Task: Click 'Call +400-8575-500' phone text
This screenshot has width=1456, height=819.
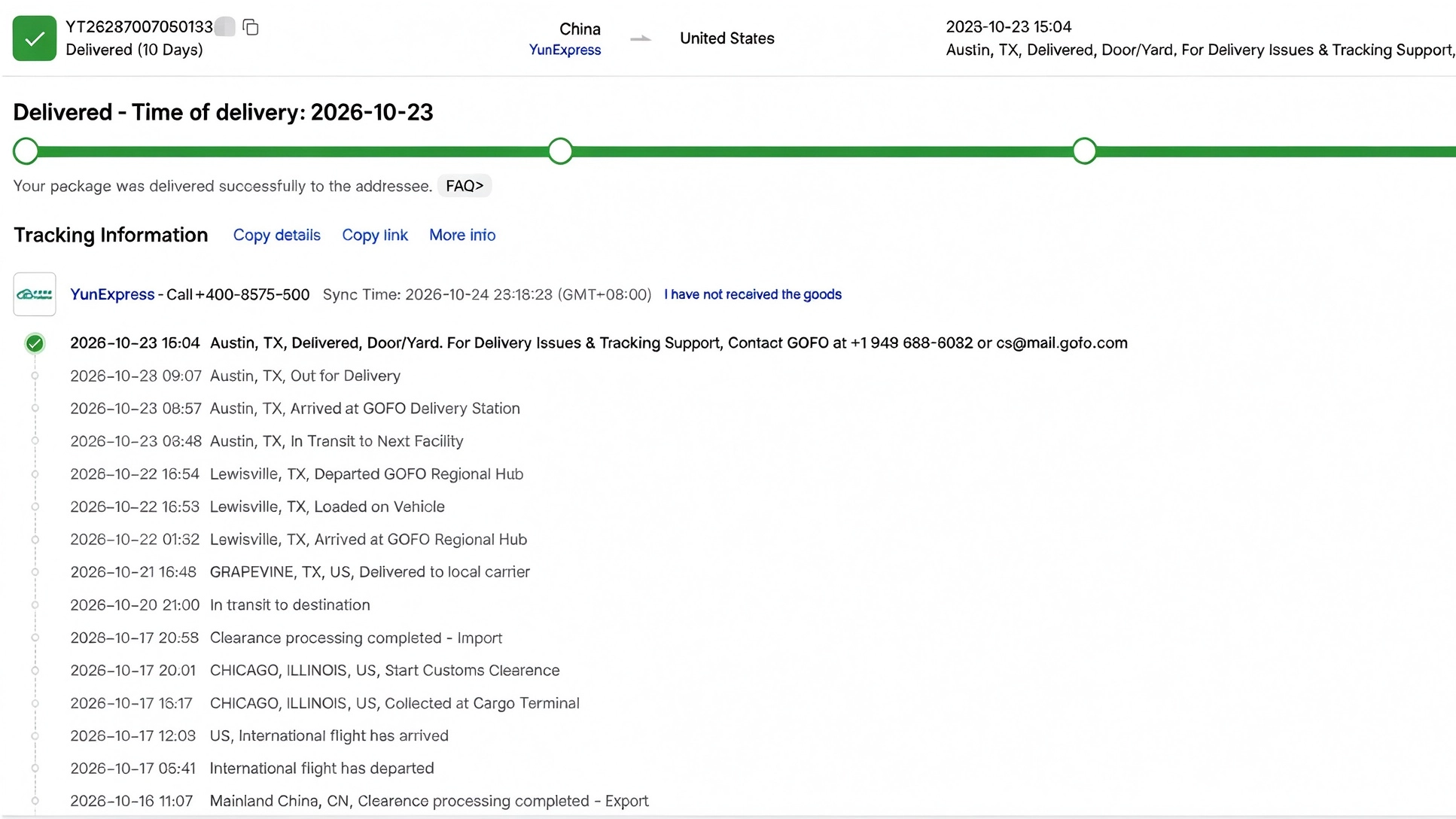Action: click(238, 294)
